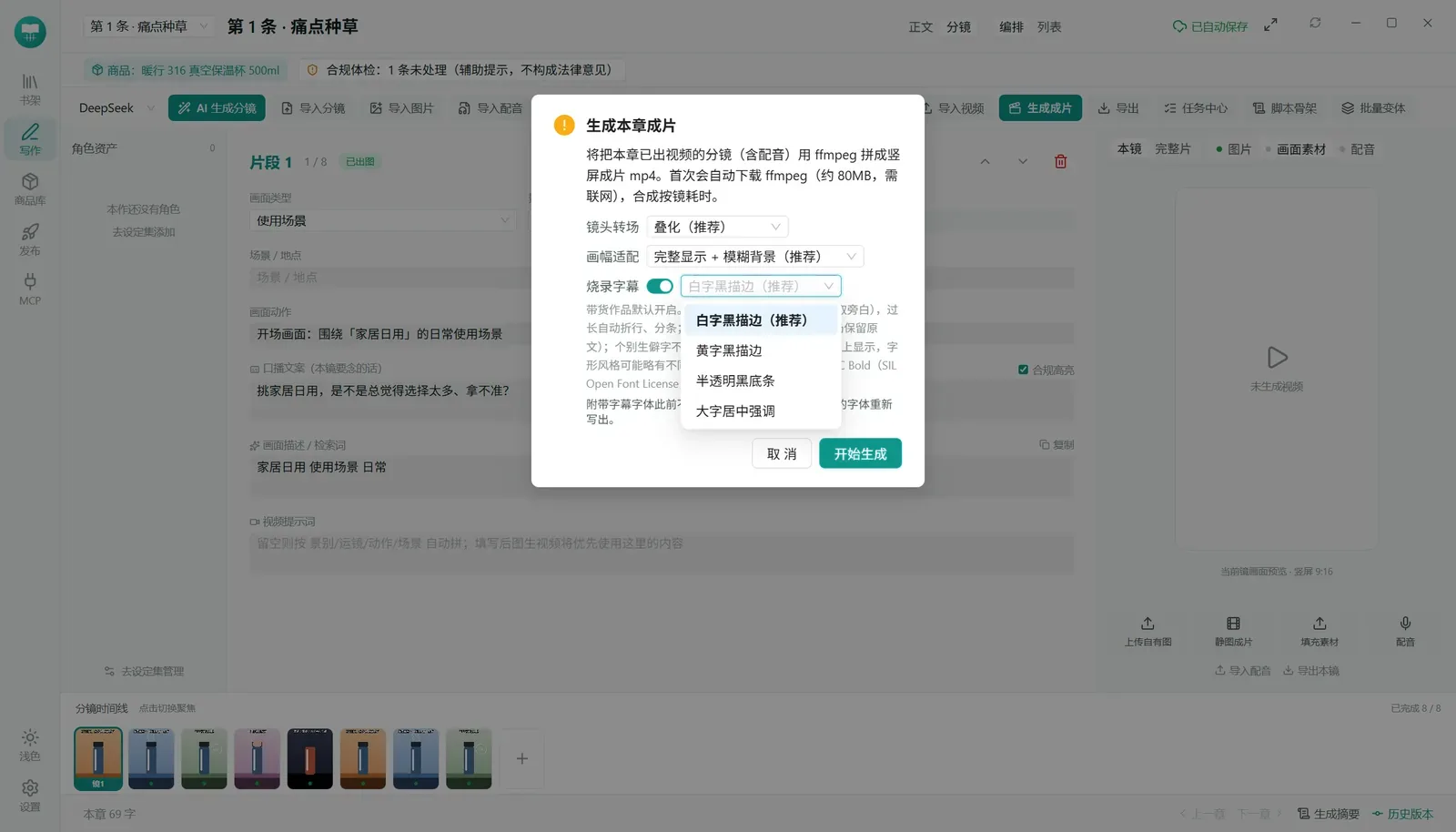Open 历史版本 link in status bar
The height and width of the screenshot is (832, 1456).
tap(1402, 814)
